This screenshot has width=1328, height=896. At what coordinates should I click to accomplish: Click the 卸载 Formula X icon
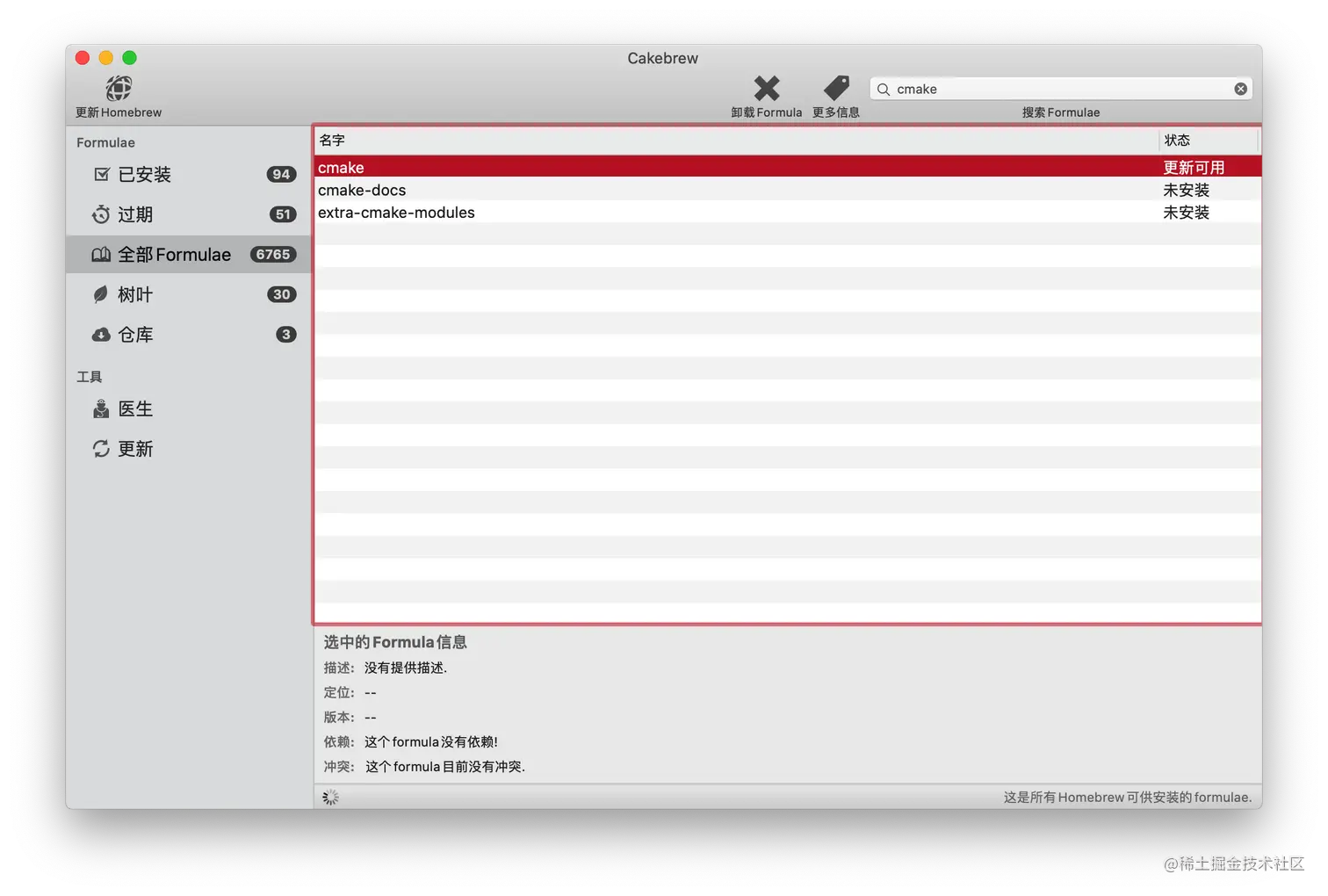coord(767,88)
